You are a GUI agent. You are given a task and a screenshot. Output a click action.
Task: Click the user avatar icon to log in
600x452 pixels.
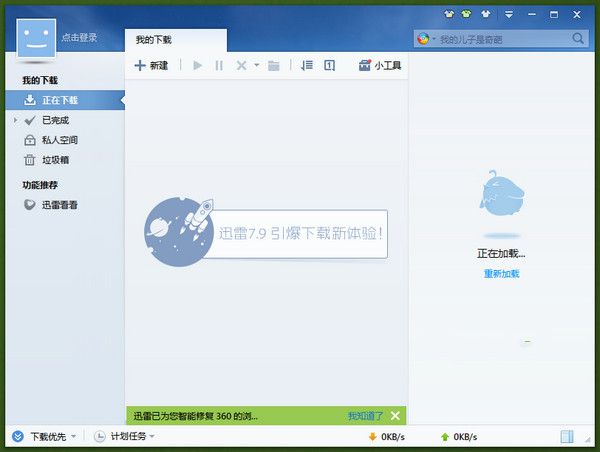37,37
